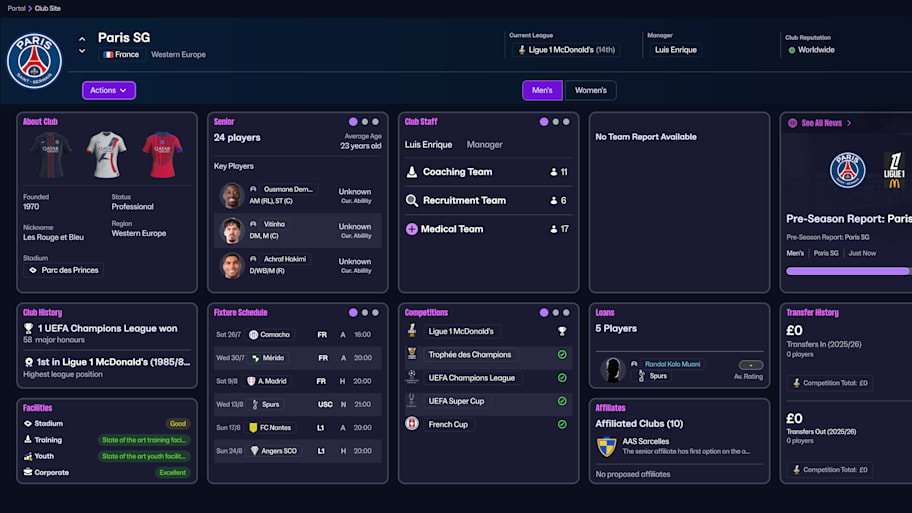Click the See All News globe icon

coord(792,123)
